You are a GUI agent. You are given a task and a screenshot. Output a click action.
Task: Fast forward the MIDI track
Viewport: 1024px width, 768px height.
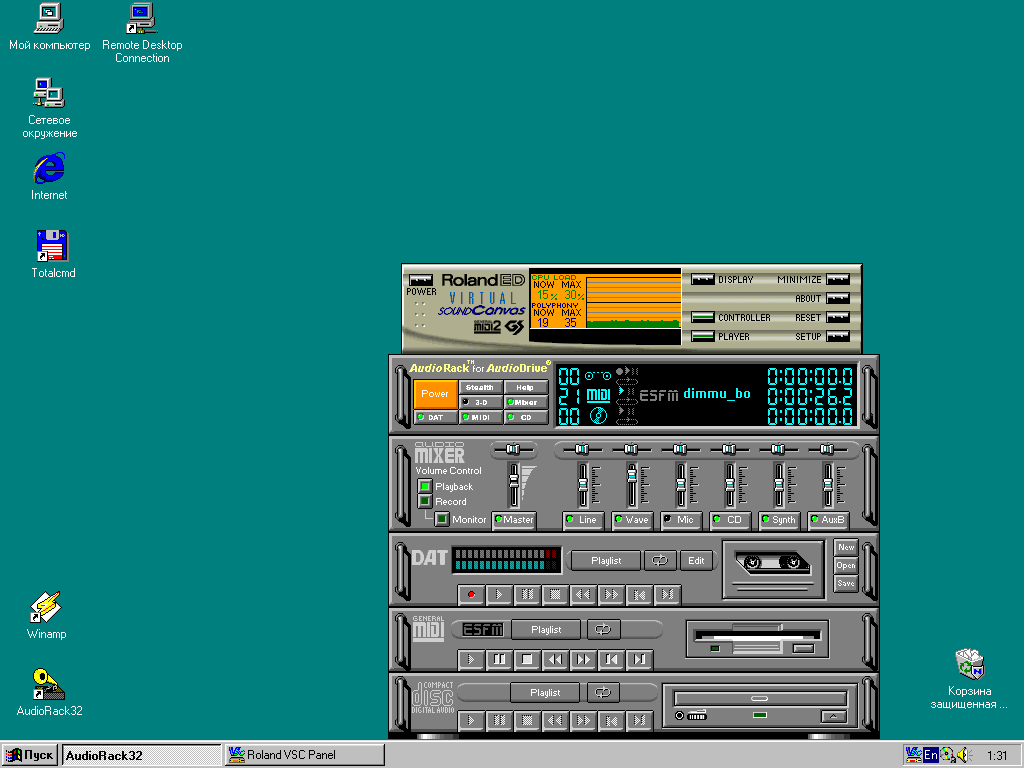(583, 660)
